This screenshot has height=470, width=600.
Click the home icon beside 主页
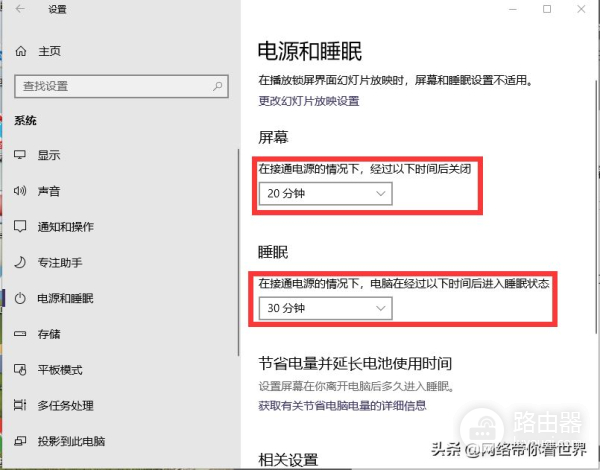[21, 51]
